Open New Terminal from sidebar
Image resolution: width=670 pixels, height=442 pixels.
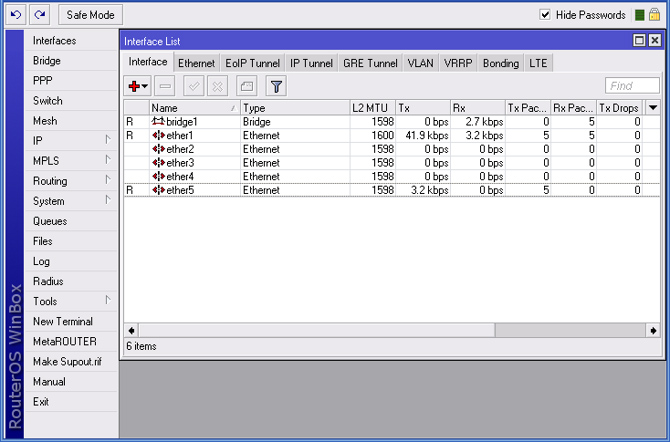[62, 321]
